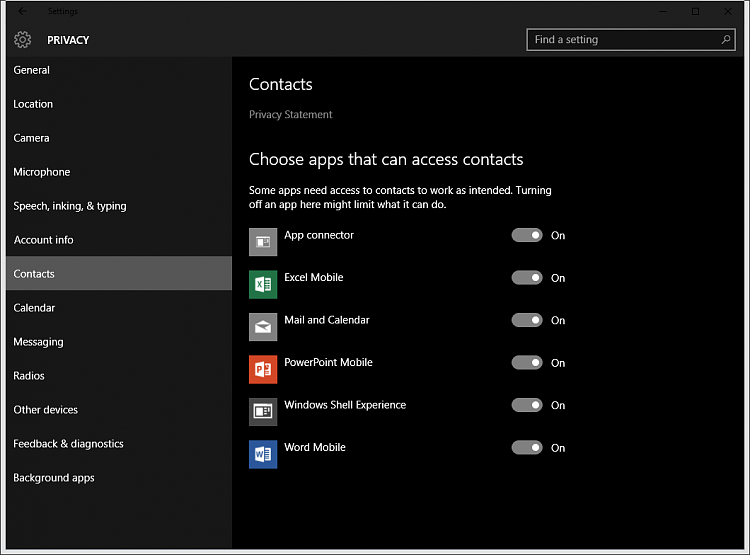Open Account info settings
The width and height of the screenshot is (750, 555).
click(119, 240)
